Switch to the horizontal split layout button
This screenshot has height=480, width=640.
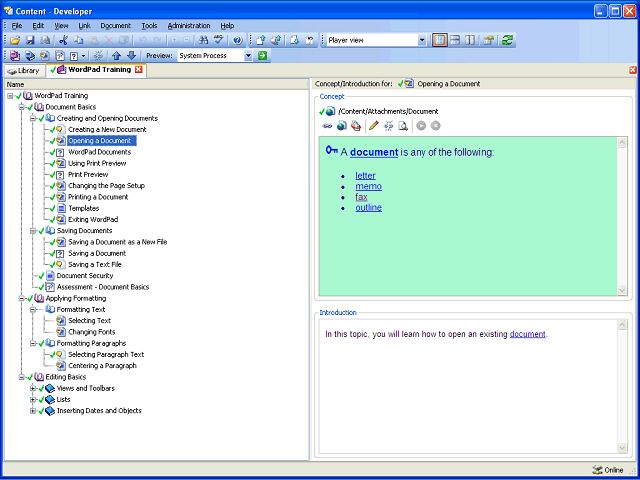tap(455, 40)
